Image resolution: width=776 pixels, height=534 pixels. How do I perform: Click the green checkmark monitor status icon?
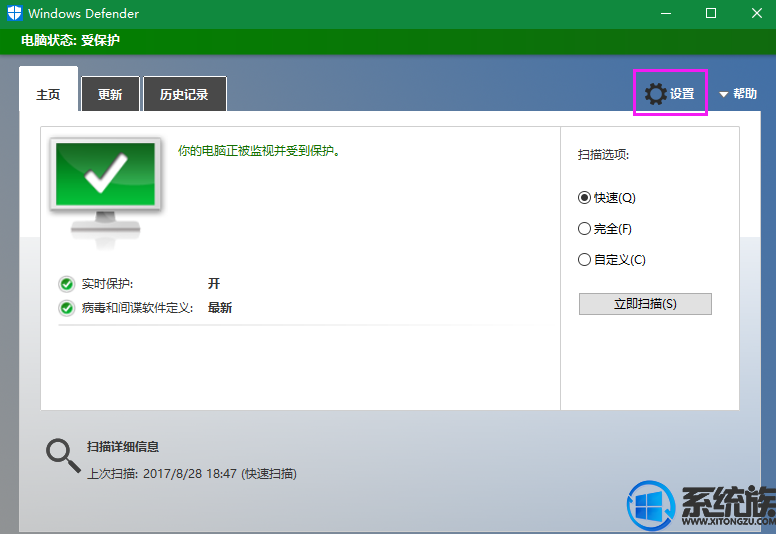(x=105, y=192)
